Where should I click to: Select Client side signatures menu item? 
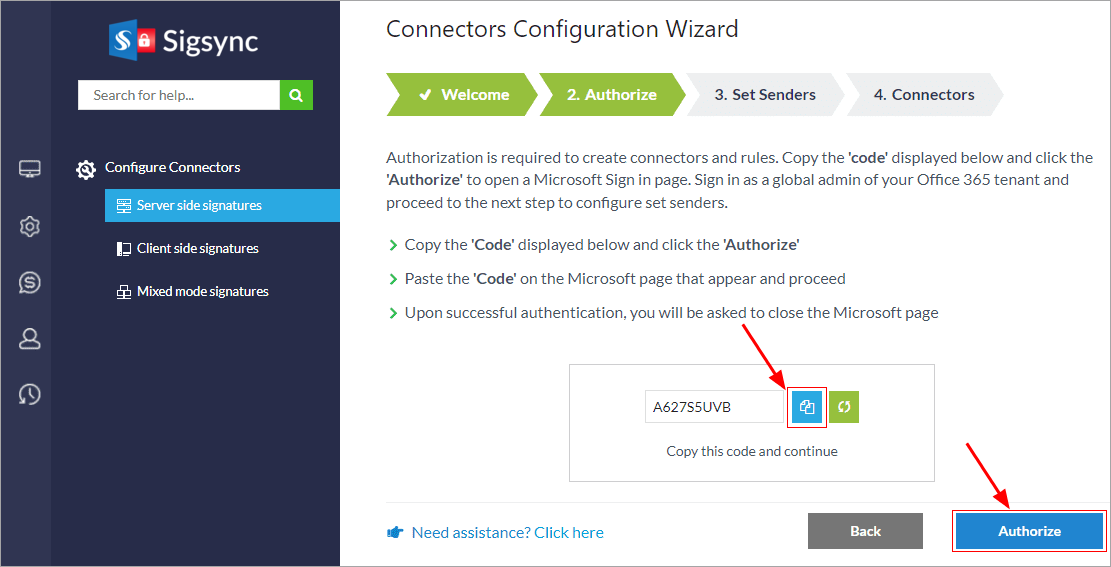[x=197, y=248]
